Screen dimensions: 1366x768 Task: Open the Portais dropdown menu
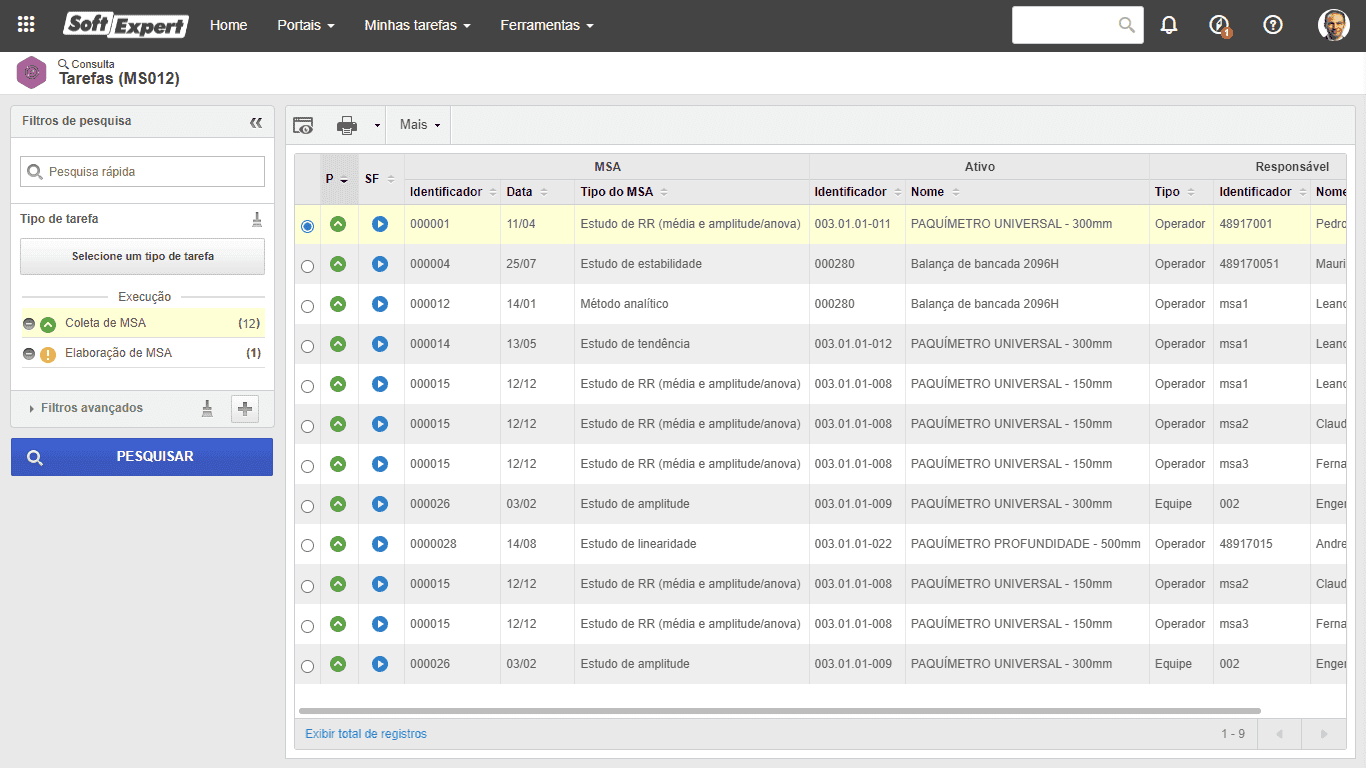(306, 25)
